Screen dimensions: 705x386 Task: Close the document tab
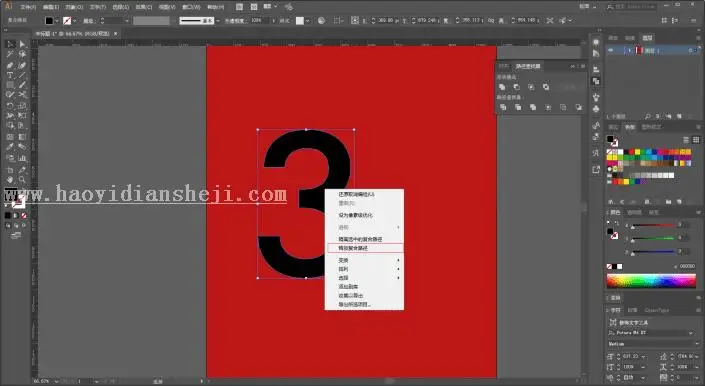116,34
